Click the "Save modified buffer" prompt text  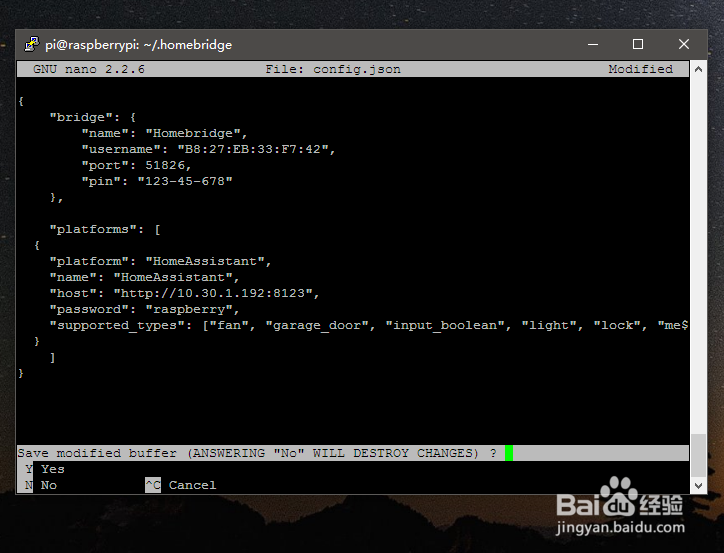click(257, 453)
